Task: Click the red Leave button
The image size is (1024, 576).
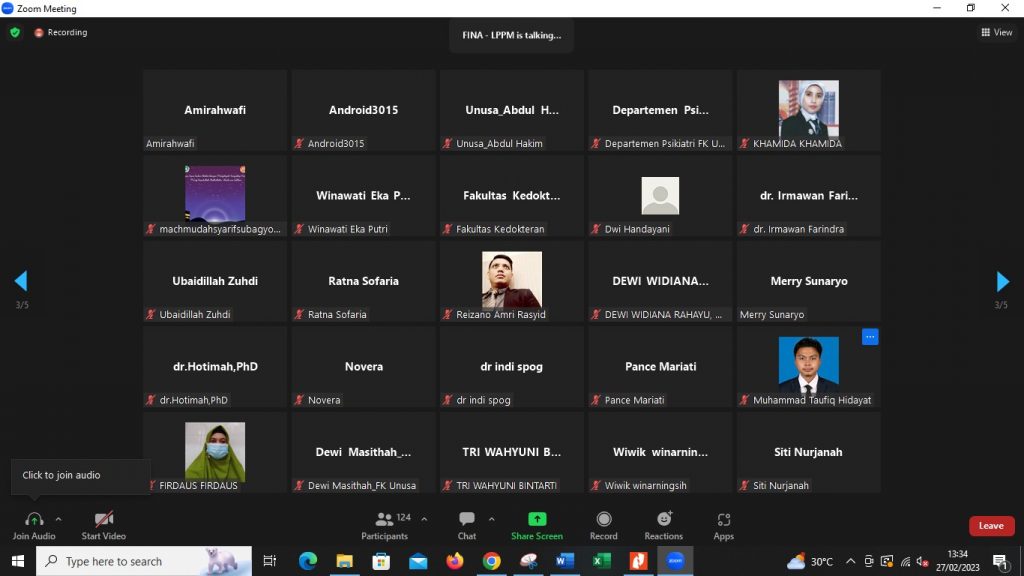Action: [991, 526]
